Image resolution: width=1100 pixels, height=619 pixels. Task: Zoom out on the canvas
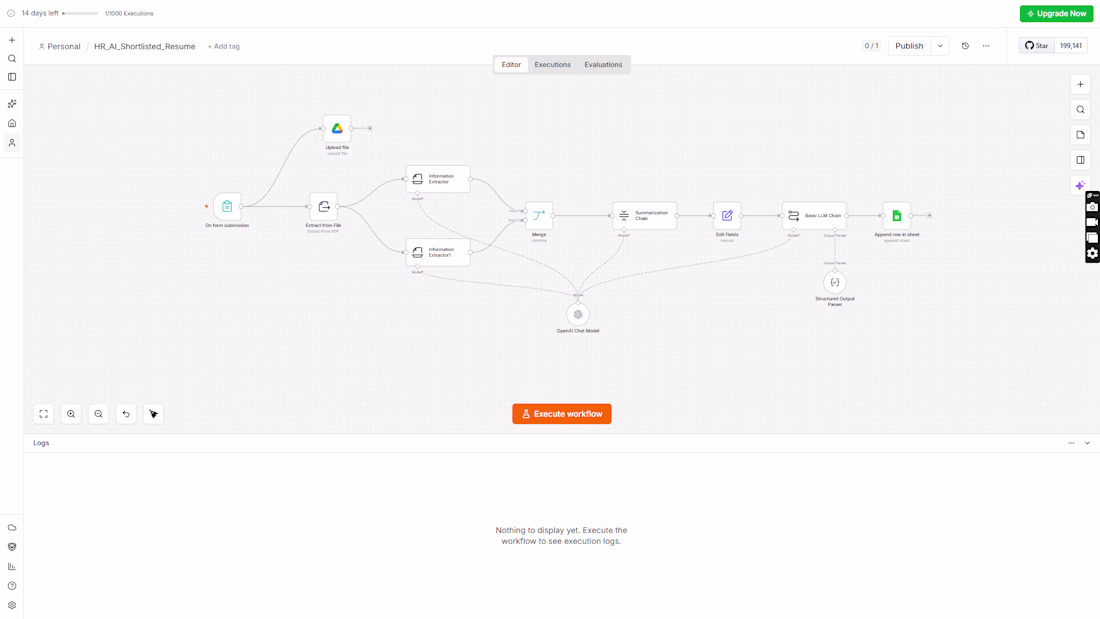[98, 414]
